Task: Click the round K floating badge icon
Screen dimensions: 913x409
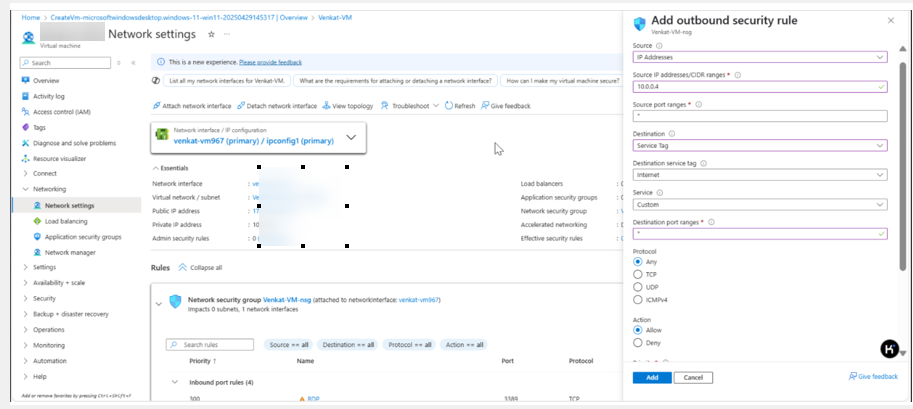Action: (x=890, y=349)
